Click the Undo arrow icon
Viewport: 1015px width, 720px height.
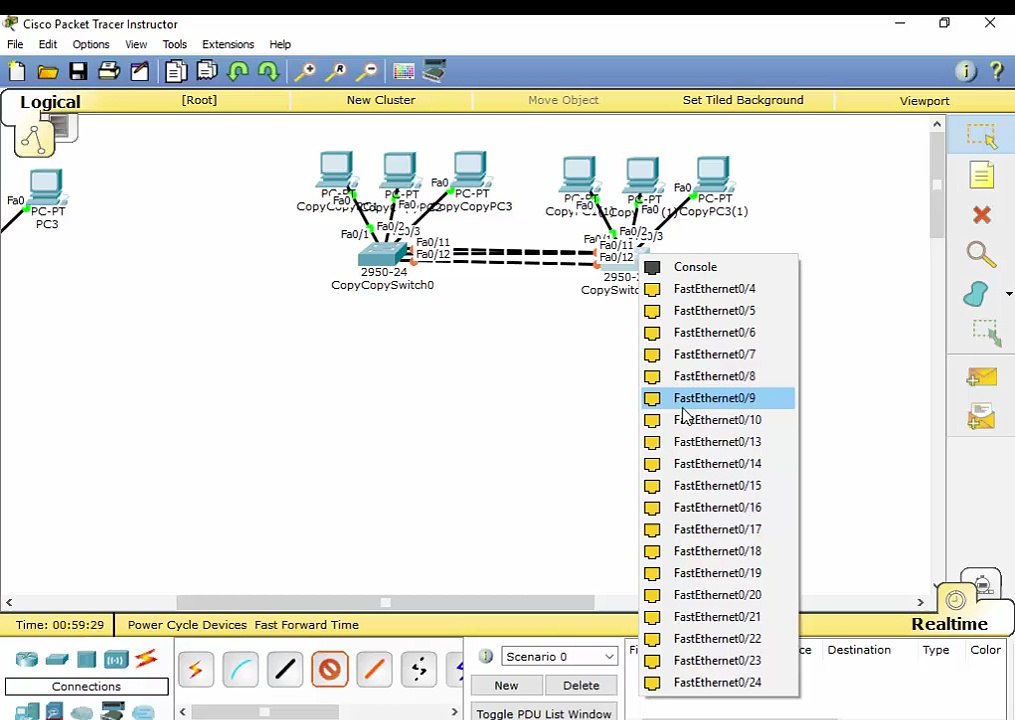[238, 71]
